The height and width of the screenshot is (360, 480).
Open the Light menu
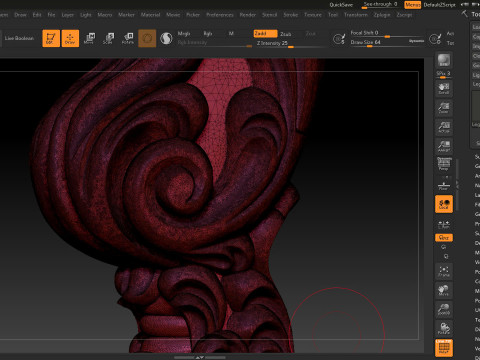(x=86, y=15)
